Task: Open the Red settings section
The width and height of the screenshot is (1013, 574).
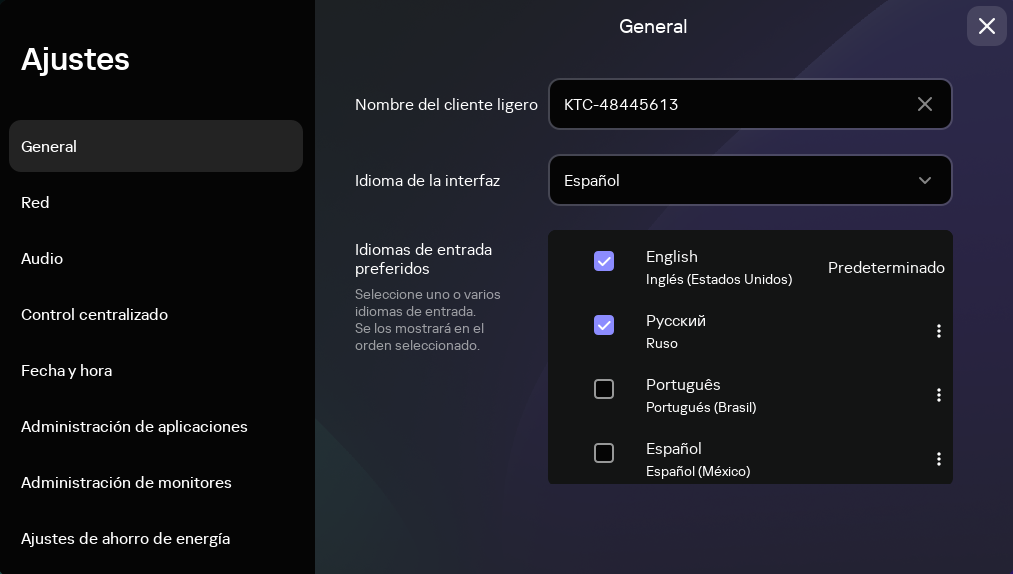Action: click(x=36, y=202)
